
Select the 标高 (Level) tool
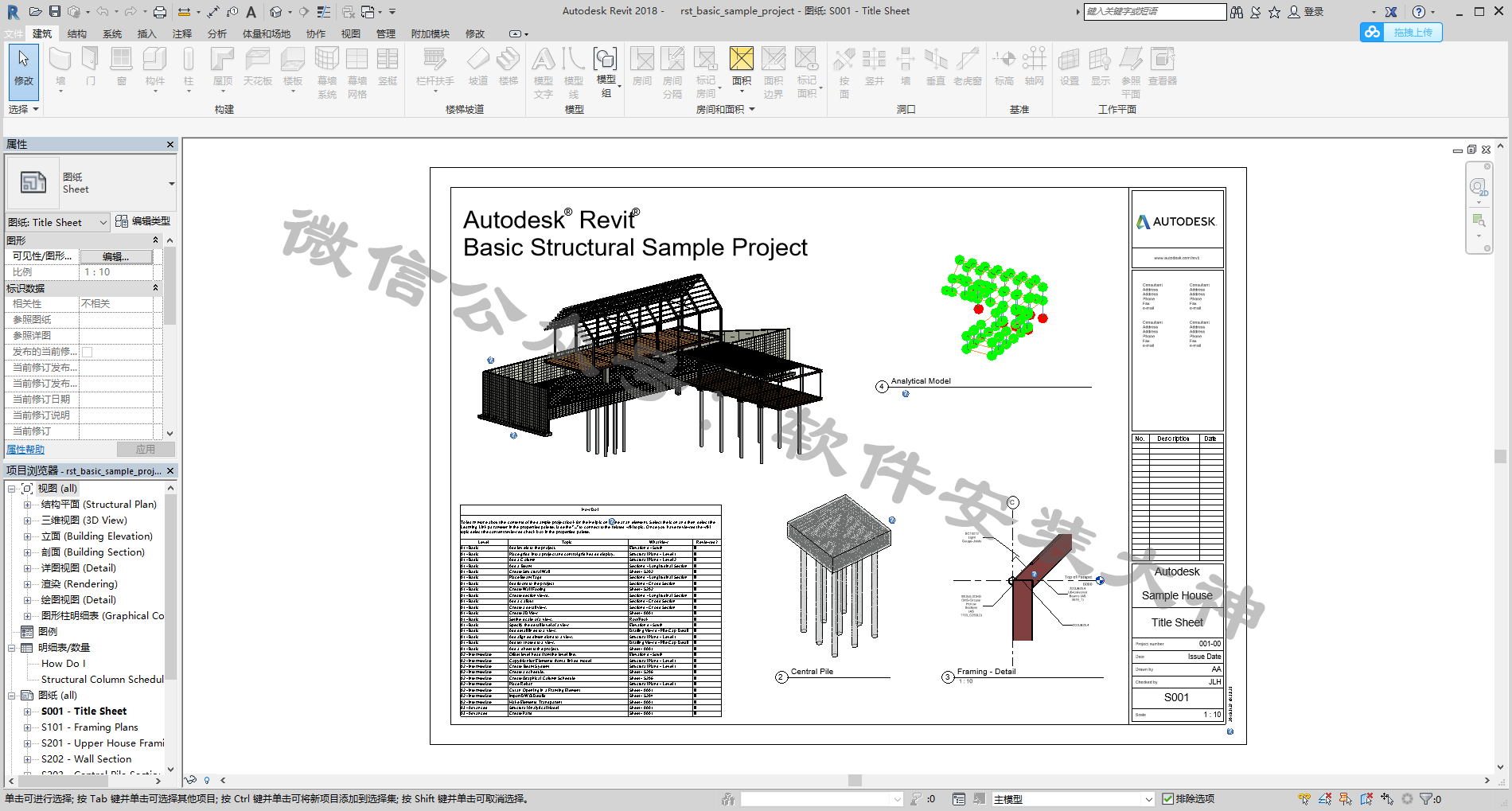(x=1004, y=67)
